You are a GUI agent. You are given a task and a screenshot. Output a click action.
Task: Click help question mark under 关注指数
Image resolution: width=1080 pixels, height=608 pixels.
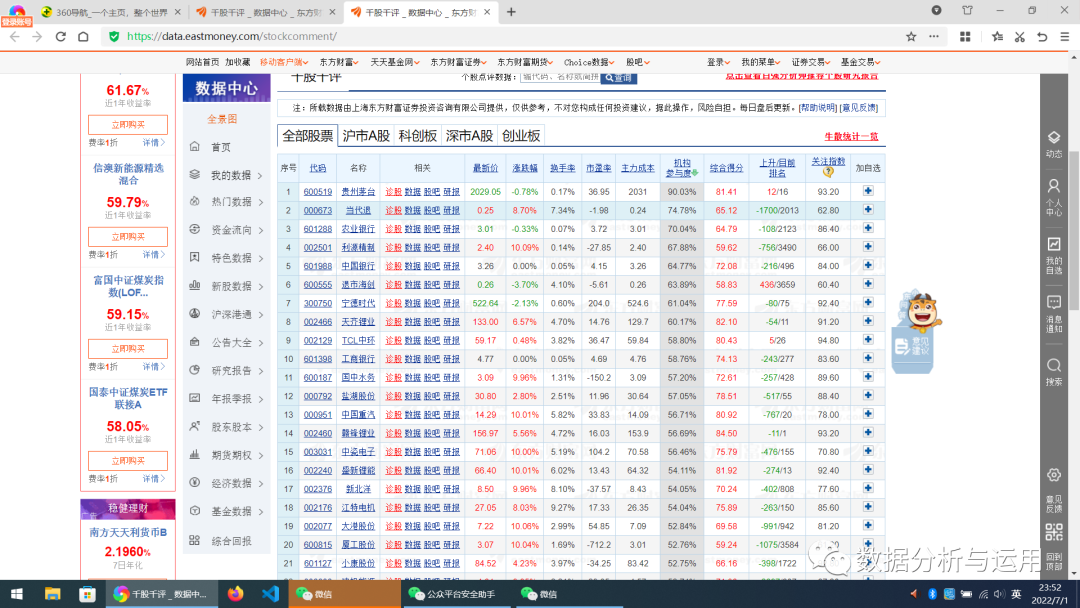(x=828, y=171)
